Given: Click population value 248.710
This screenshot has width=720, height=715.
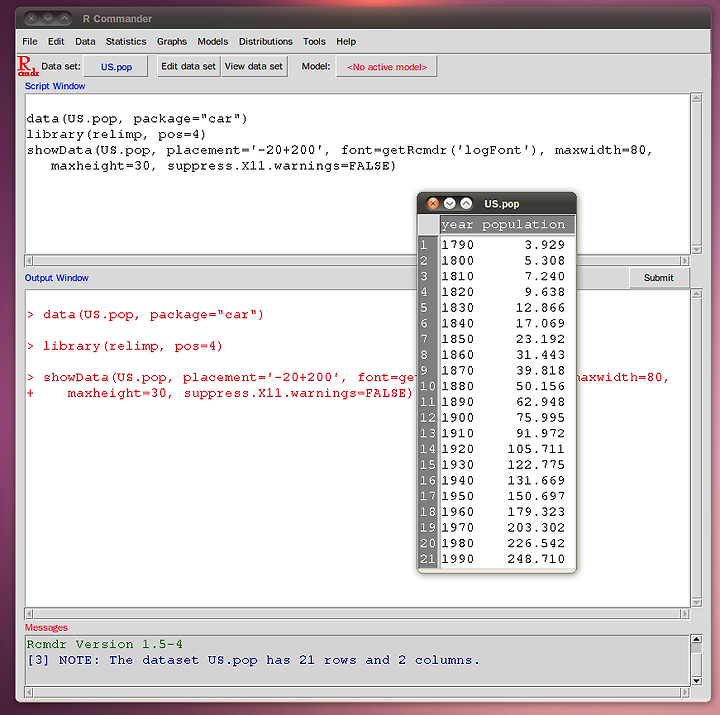Looking at the screenshot, I should (x=536, y=559).
